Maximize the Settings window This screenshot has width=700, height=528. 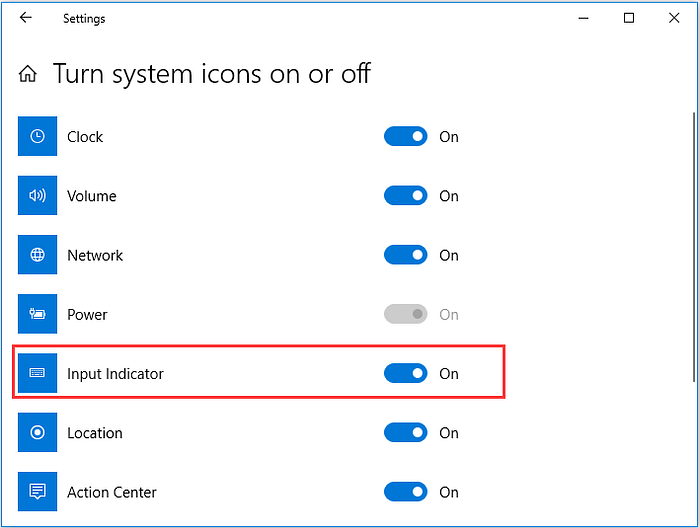click(x=629, y=18)
